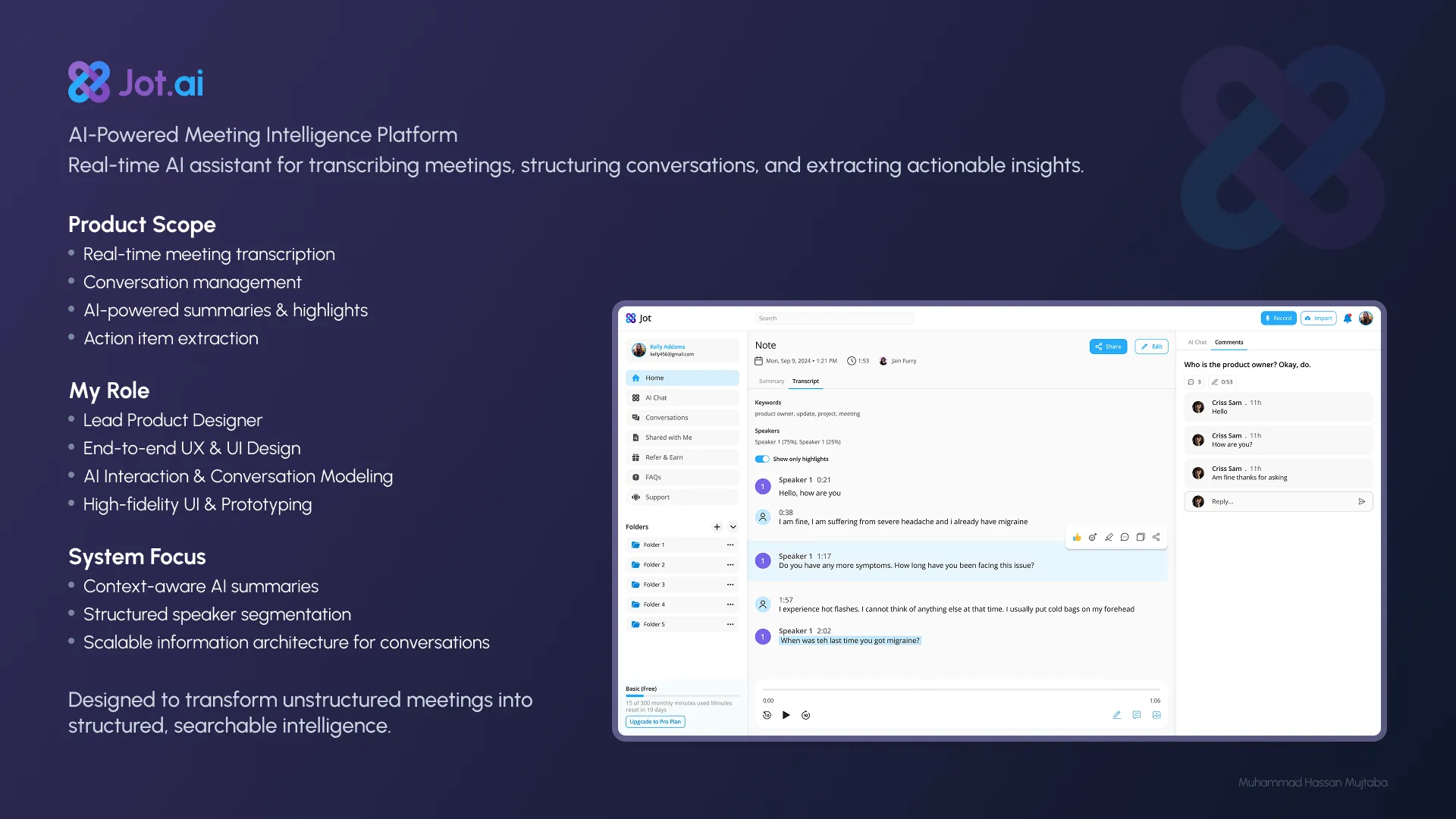The image size is (1456, 819).
Task: Open FAQs in the sidebar
Action: [x=682, y=477]
